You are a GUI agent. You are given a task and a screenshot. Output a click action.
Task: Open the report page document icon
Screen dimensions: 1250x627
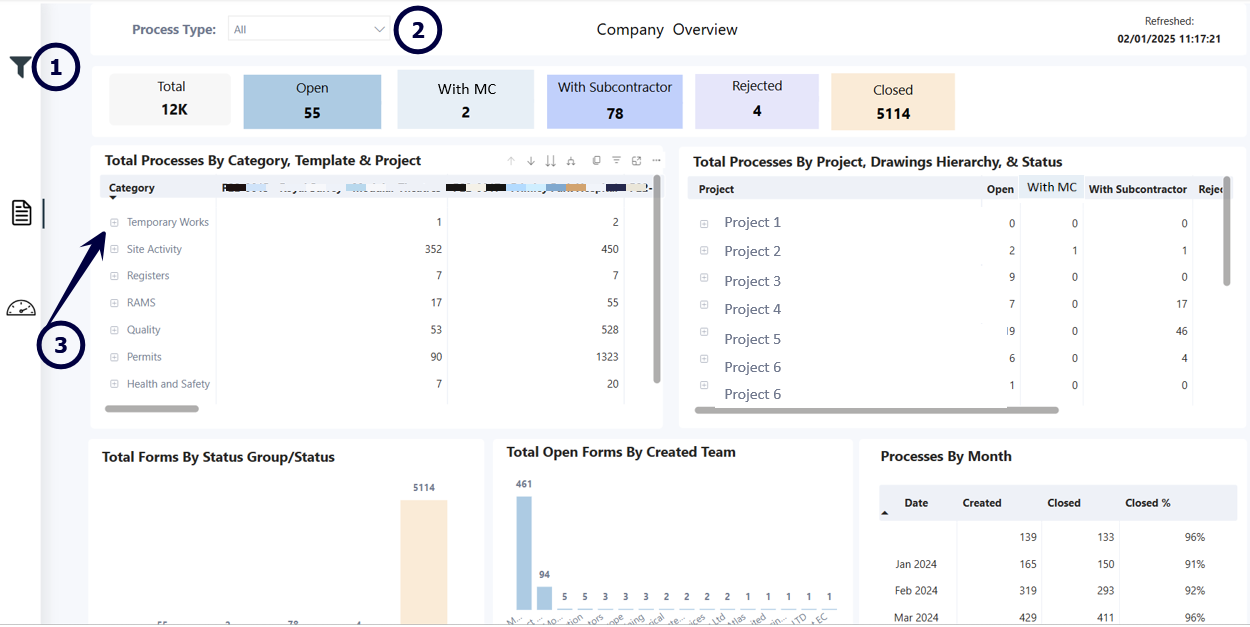(x=22, y=213)
